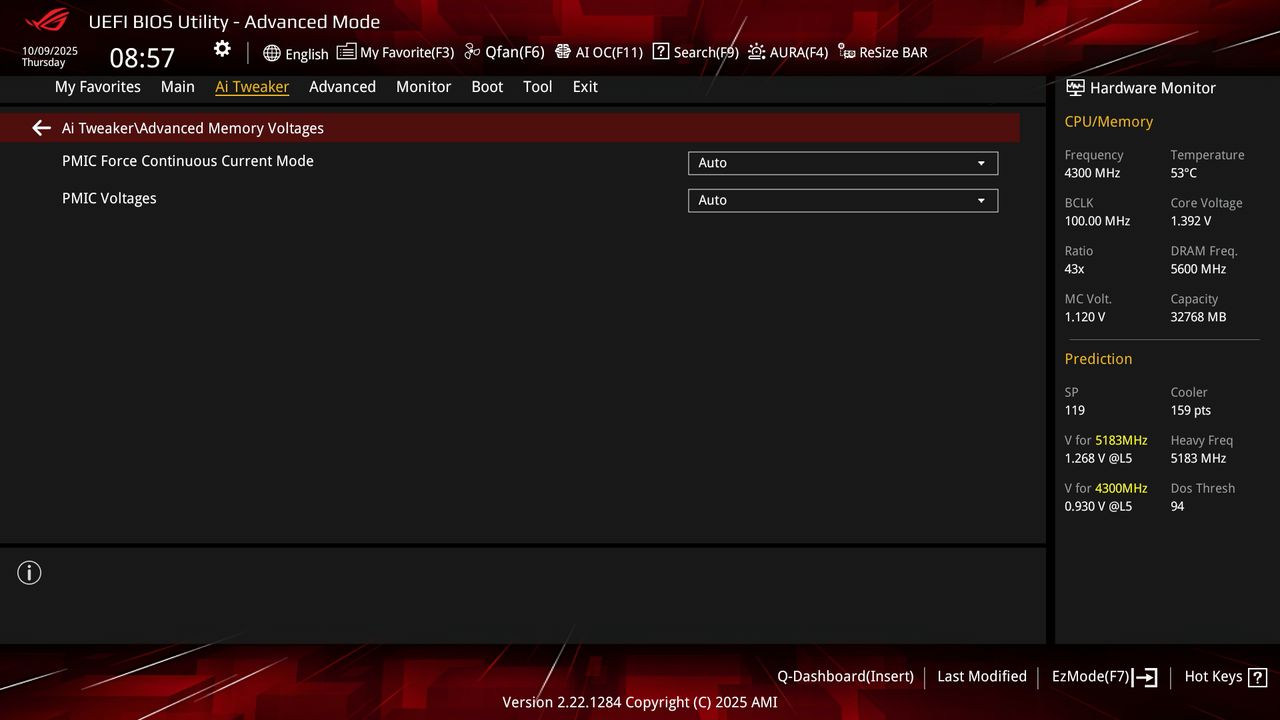Select the Ai Tweaker menu
This screenshot has height=720, width=1280.
252,87
